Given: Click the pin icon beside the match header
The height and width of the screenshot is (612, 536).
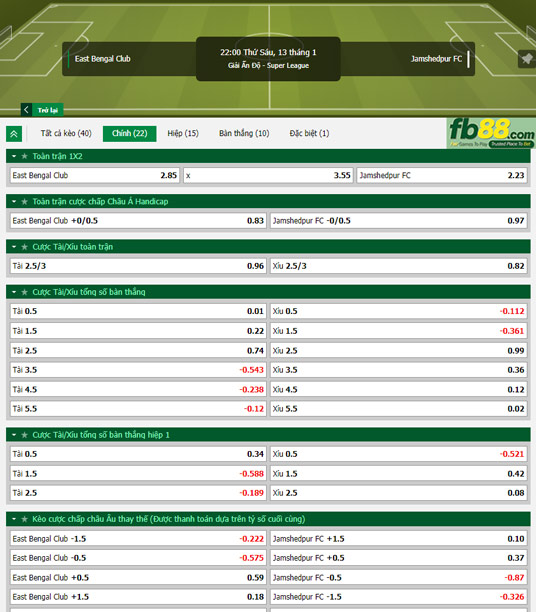Looking at the screenshot, I should click(x=527, y=59).
